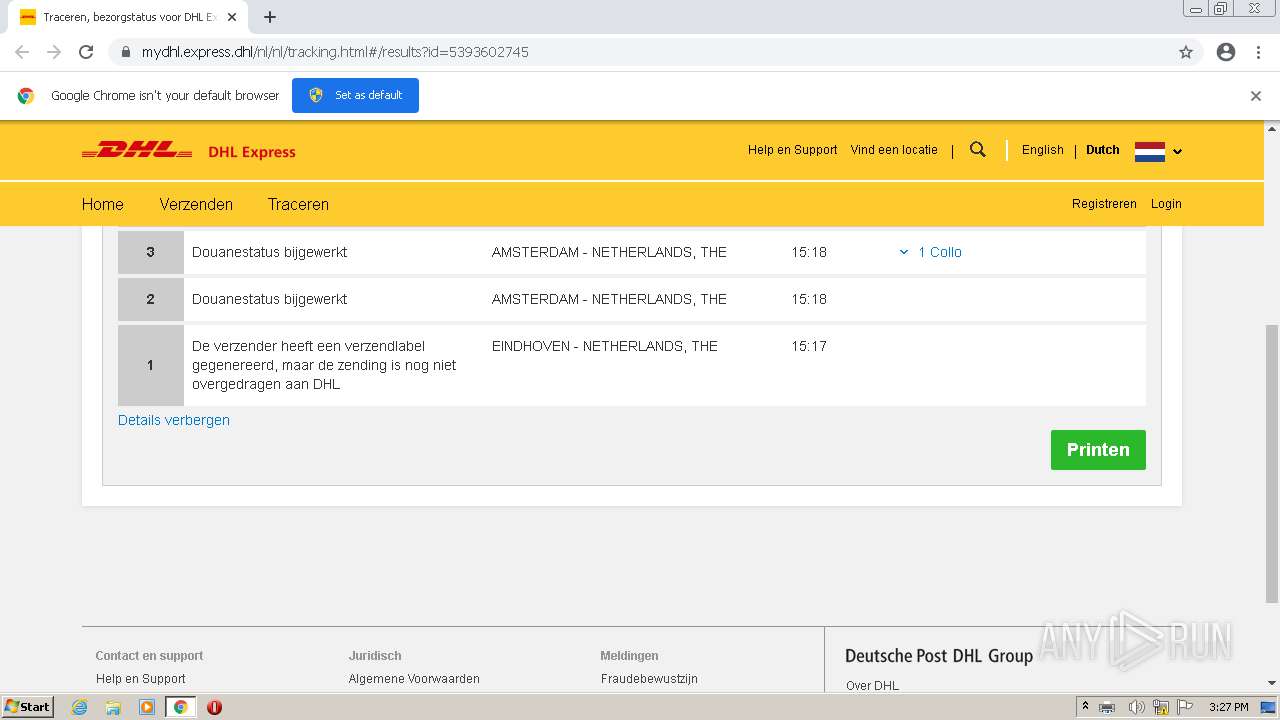The width and height of the screenshot is (1280, 720).
Task: Click the red Opera taskbar icon
Action: [x=214, y=707]
